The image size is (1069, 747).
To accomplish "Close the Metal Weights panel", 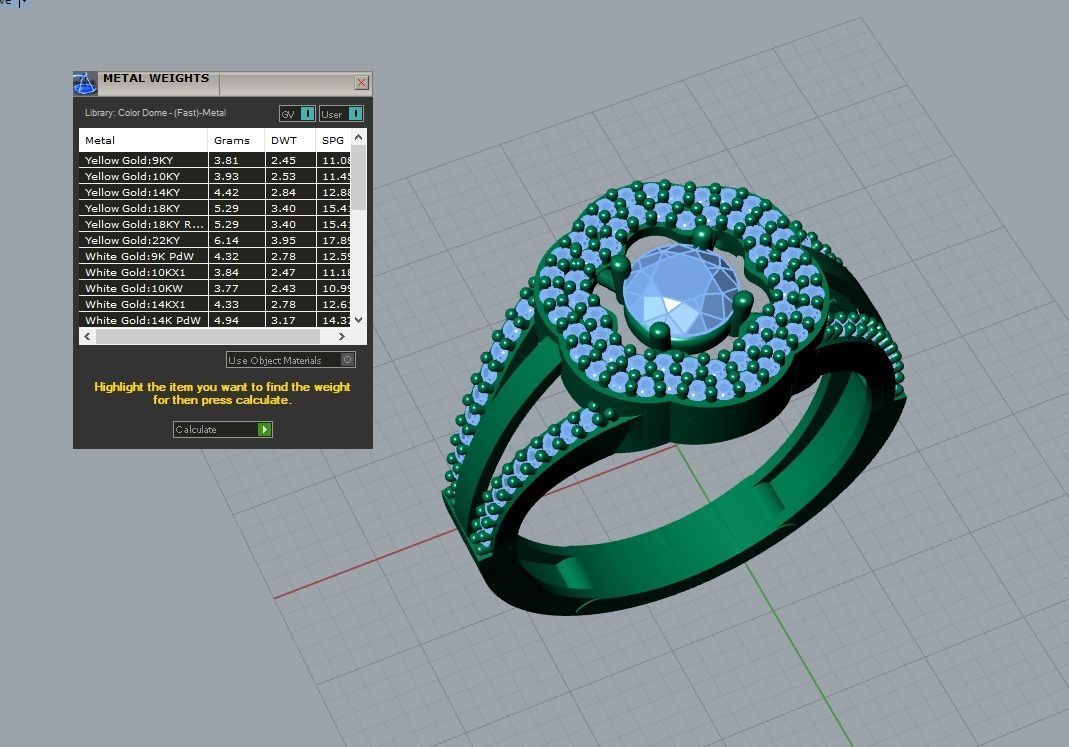I will (x=361, y=82).
